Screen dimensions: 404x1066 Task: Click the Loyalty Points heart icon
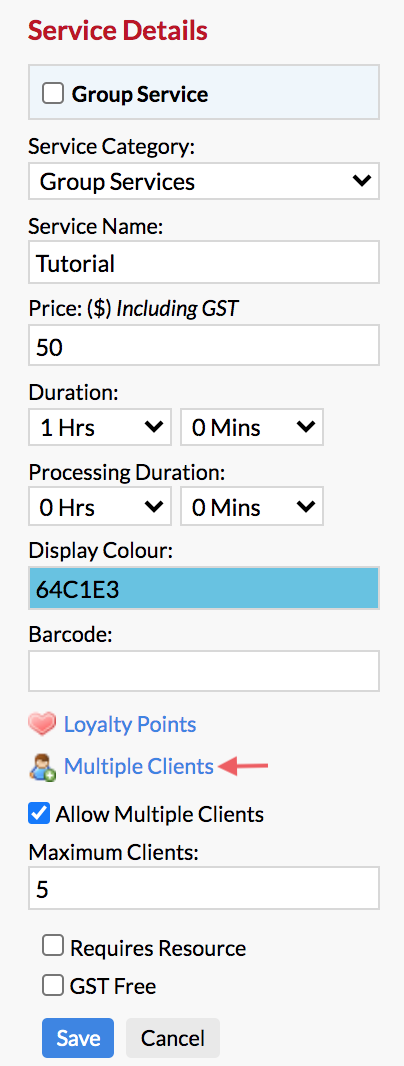coord(42,725)
